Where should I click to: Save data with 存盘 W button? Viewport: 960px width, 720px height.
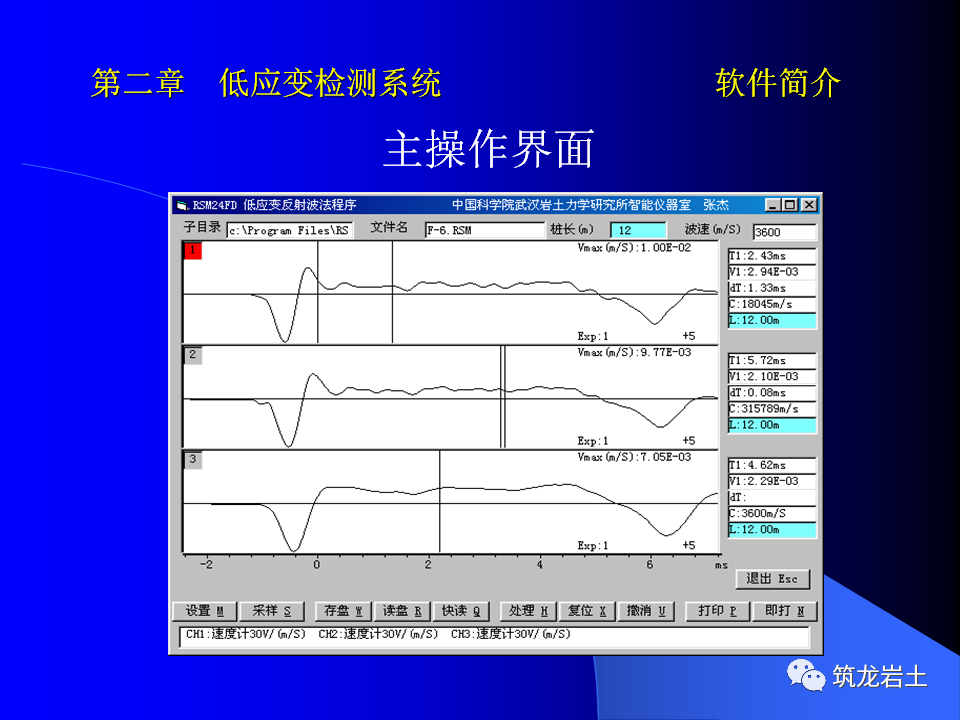pyautogui.click(x=343, y=610)
